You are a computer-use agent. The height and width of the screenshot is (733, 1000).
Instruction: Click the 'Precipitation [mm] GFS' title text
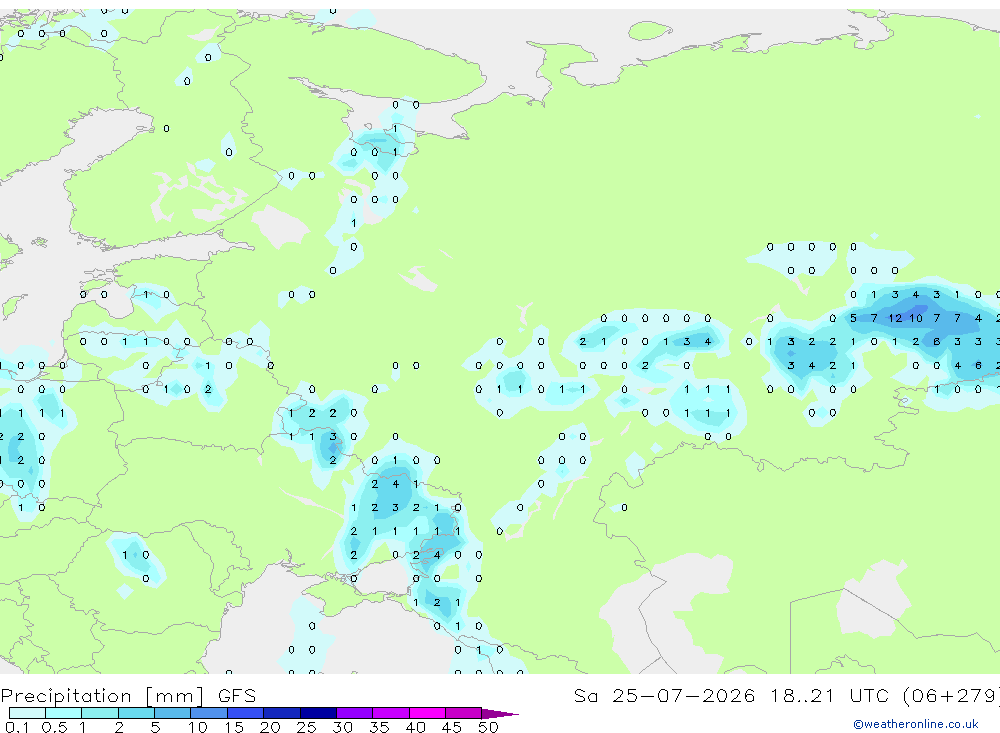pyautogui.click(x=128, y=695)
